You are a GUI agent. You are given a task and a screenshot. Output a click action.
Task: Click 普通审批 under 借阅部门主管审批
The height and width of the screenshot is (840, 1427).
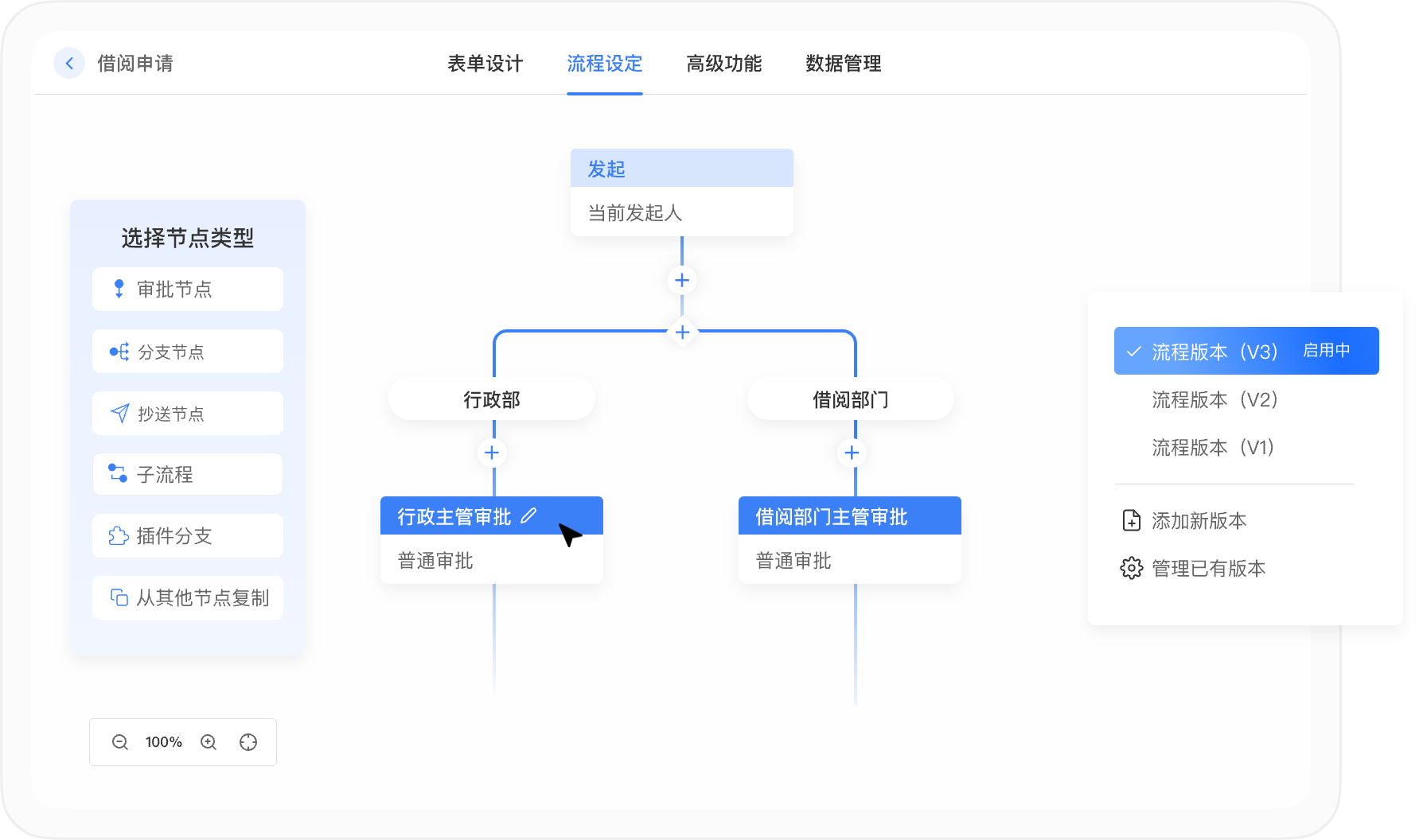[793, 561]
